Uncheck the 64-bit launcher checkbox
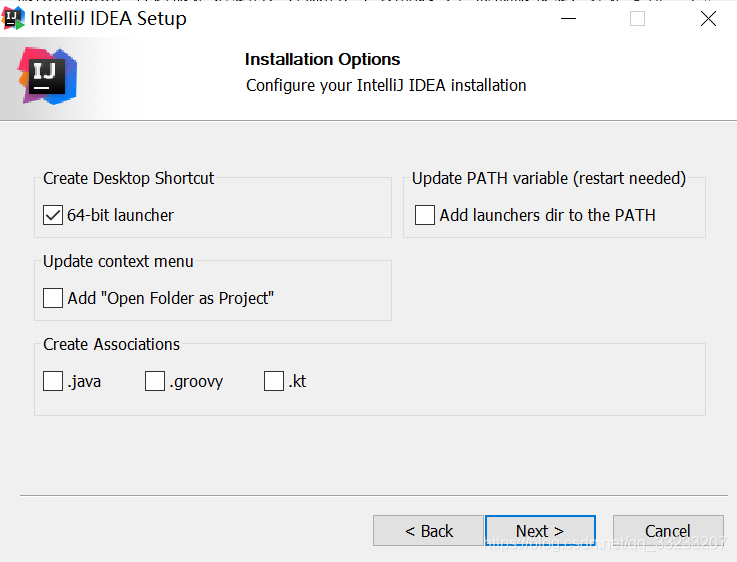This screenshot has width=737, height=562. point(53,215)
